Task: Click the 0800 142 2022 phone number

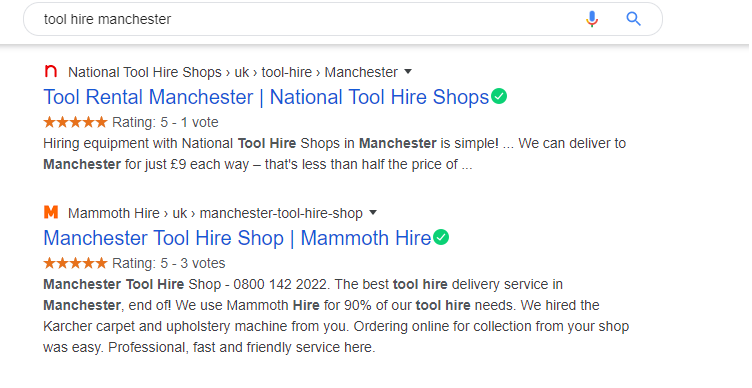Action: (x=280, y=284)
